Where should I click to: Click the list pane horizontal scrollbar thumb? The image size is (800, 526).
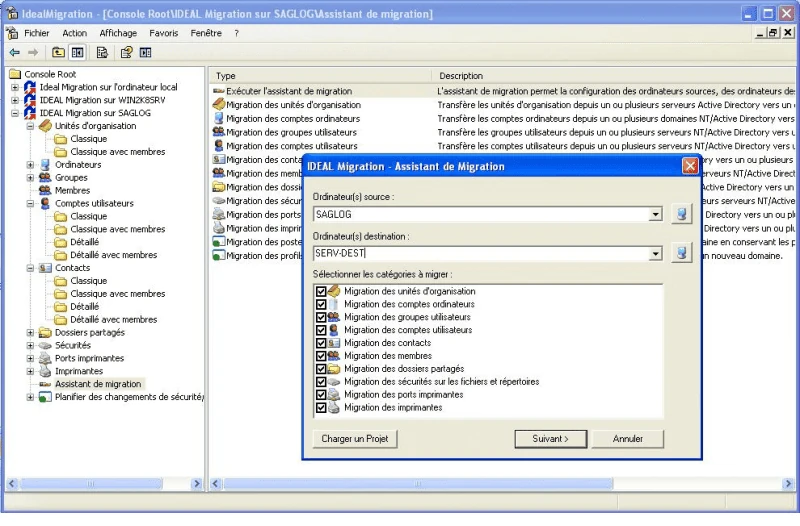click(418, 484)
